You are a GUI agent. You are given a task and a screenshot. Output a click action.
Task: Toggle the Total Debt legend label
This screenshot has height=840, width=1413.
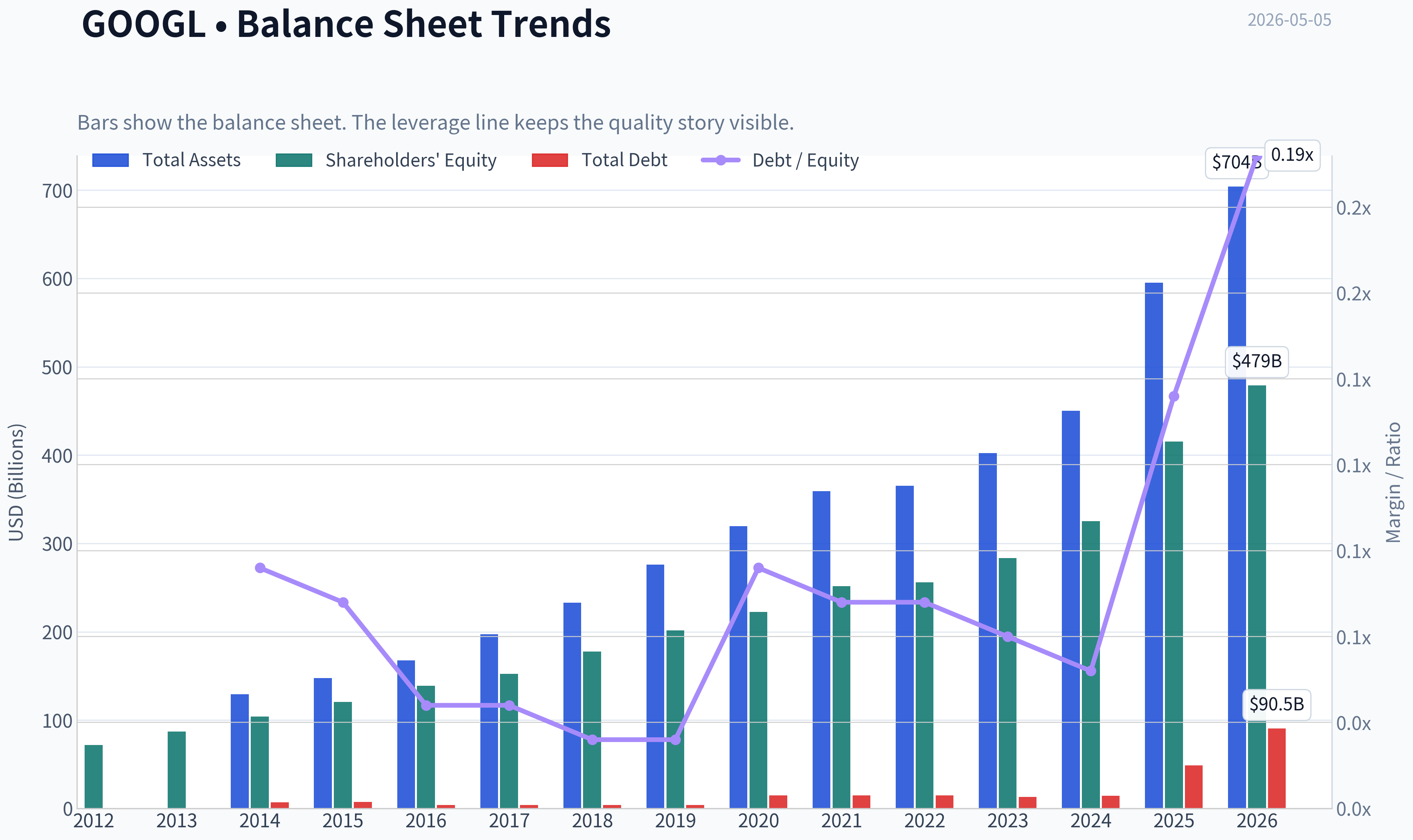click(x=625, y=160)
